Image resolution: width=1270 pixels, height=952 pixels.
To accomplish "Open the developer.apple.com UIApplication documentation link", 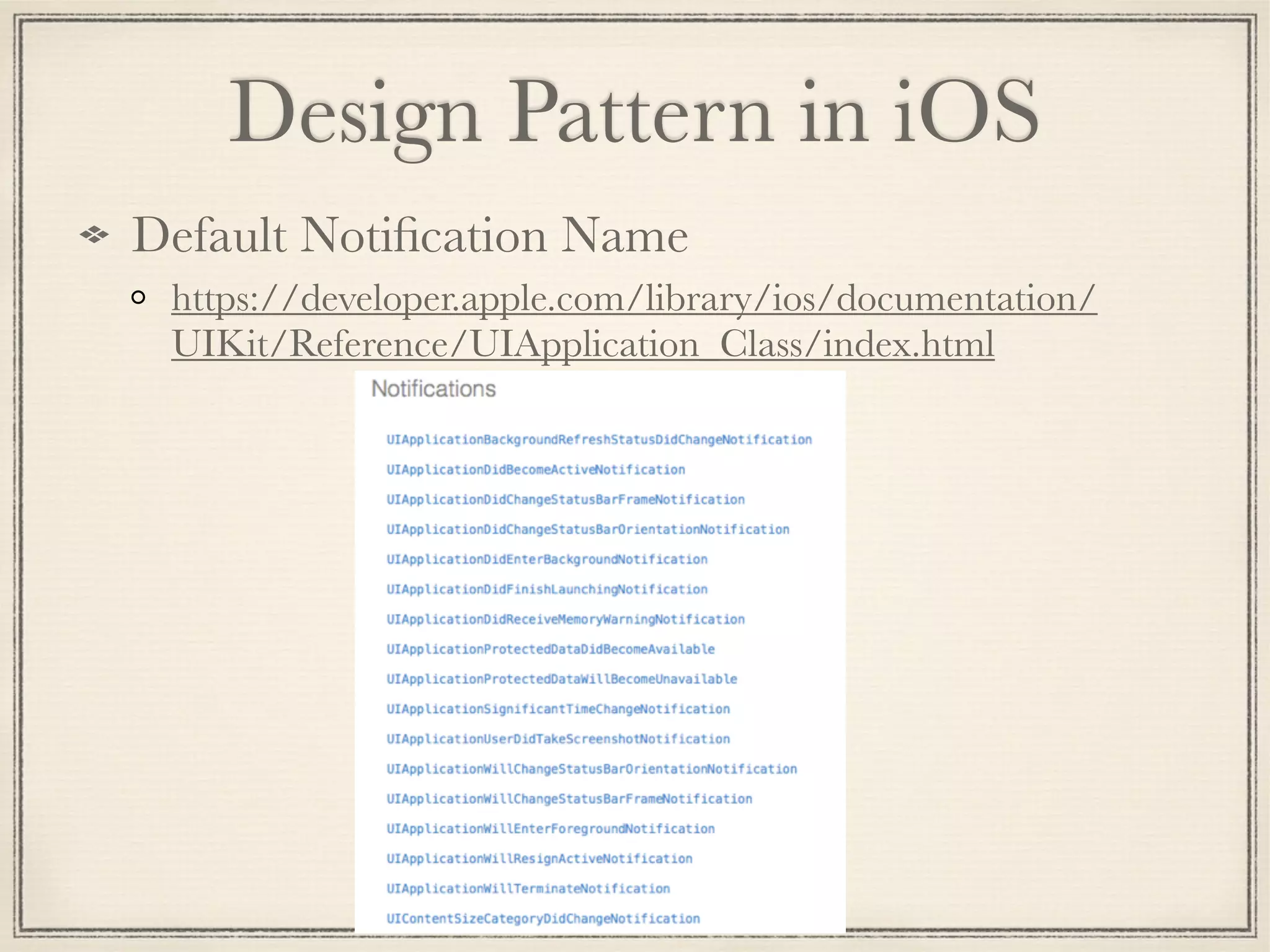I will click(x=634, y=320).
